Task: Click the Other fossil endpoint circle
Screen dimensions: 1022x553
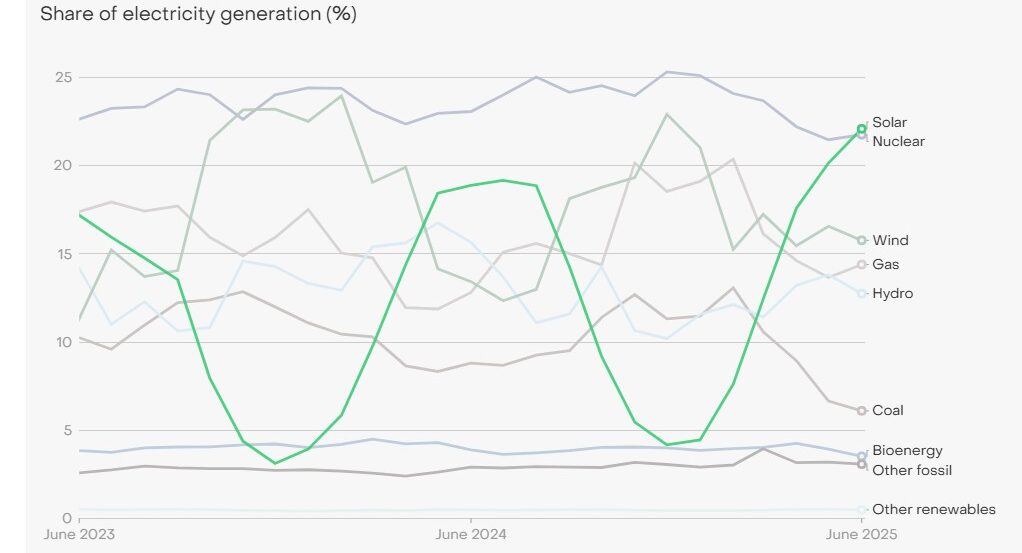Action: point(862,465)
